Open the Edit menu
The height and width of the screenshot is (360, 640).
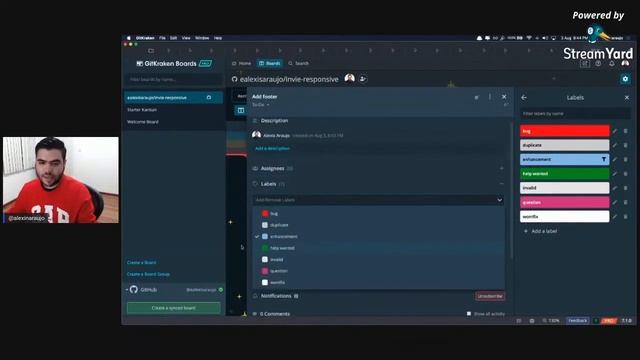(x=173, y=38)
